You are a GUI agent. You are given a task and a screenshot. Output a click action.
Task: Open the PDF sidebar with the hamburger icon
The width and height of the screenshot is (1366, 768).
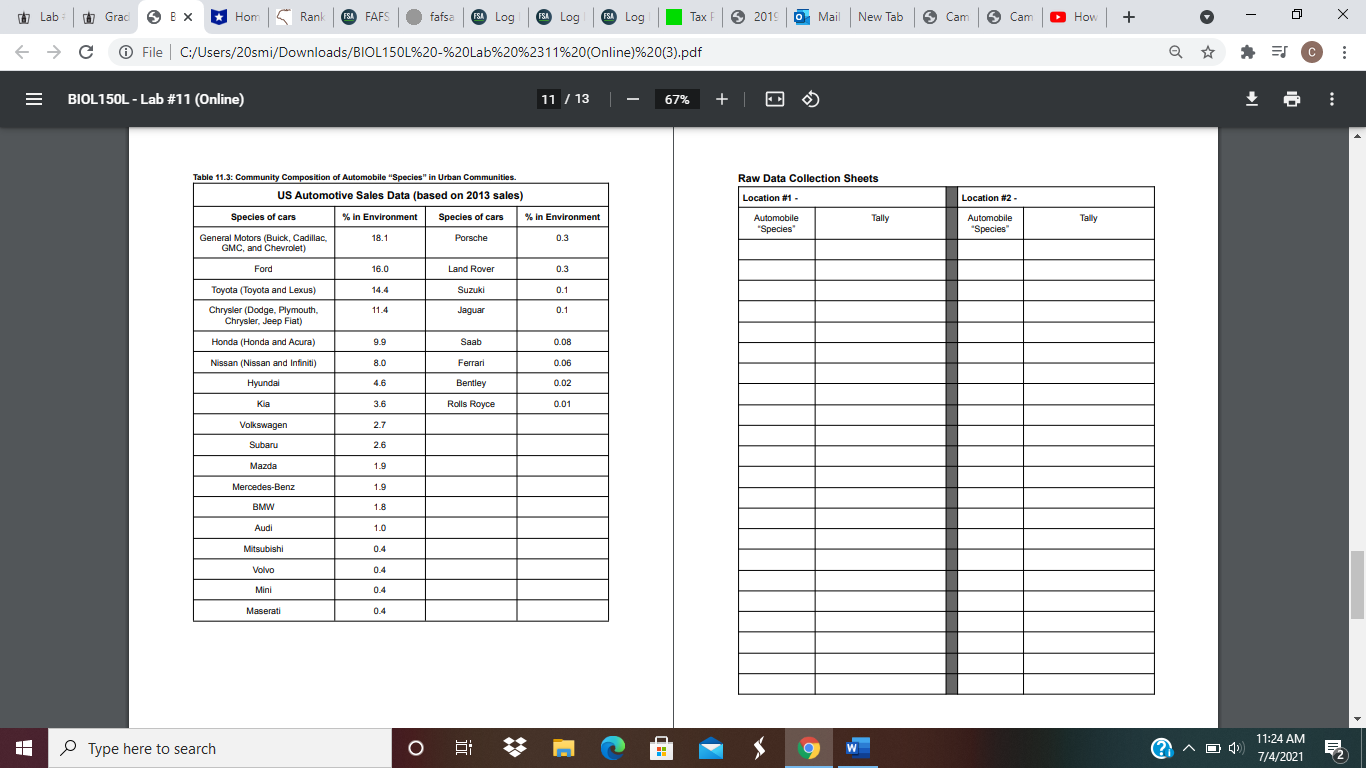pyautogui.click(x=33, y=99)
